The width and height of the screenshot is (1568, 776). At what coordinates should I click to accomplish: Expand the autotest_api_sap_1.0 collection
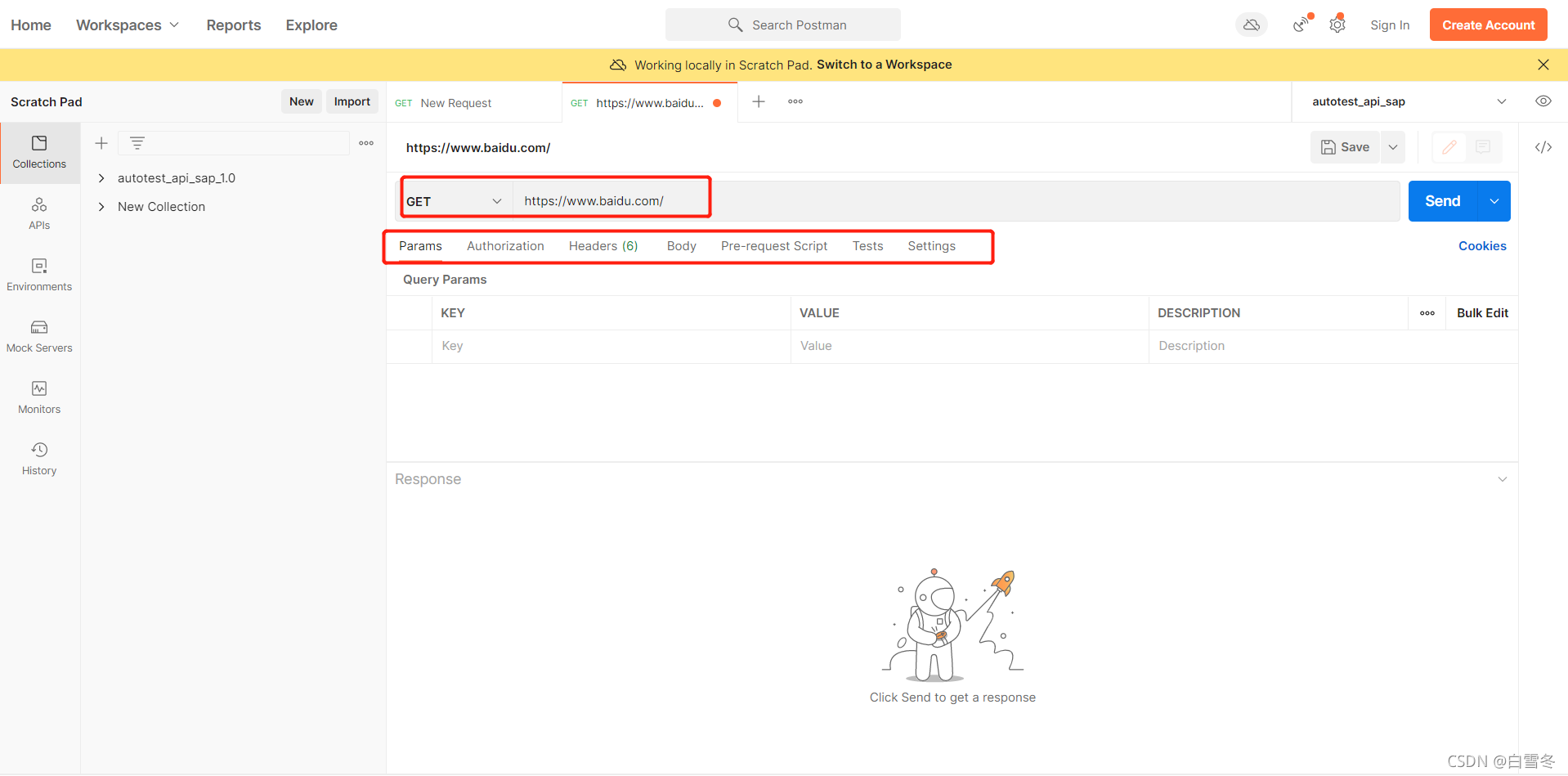101,178
